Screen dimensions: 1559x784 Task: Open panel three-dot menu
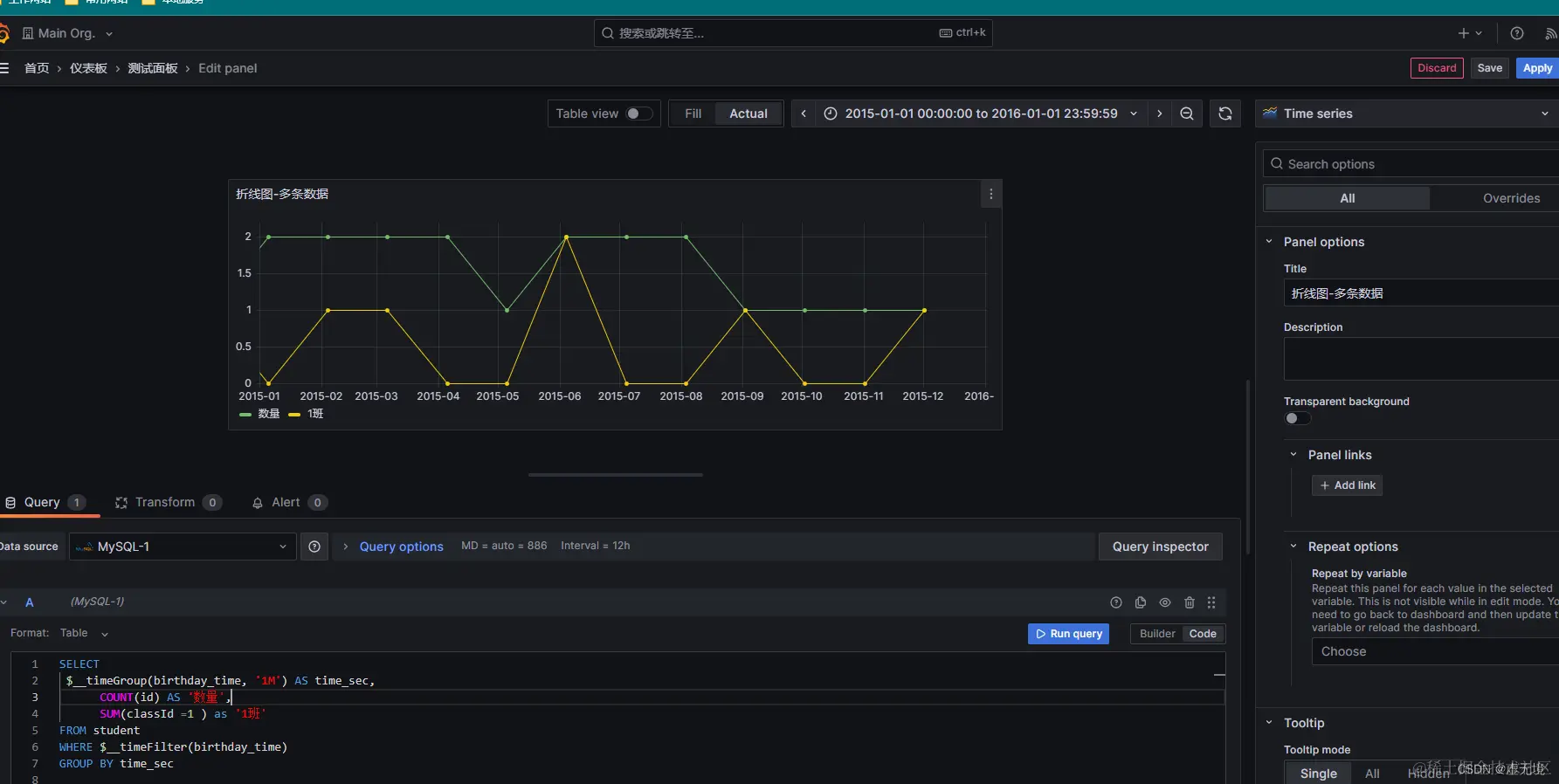coord(990,194)
